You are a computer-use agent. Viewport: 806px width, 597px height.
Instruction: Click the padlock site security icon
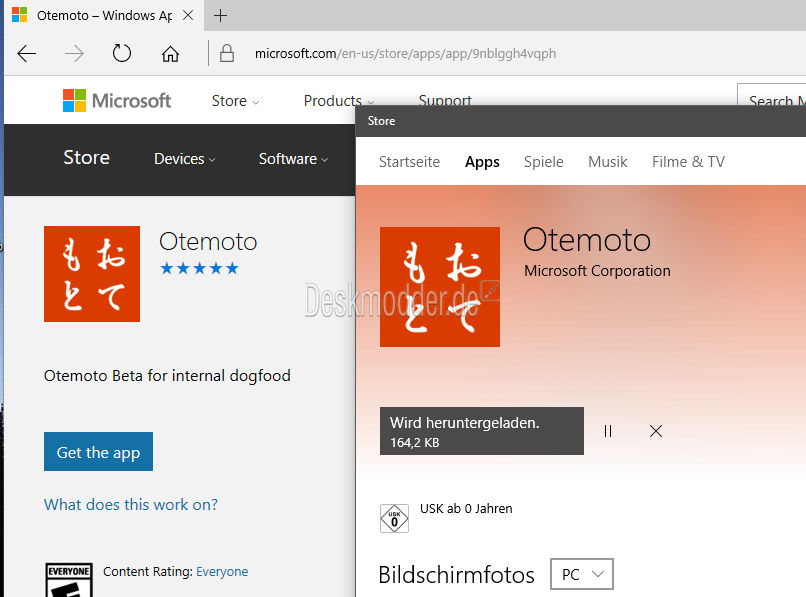point(227,53)
